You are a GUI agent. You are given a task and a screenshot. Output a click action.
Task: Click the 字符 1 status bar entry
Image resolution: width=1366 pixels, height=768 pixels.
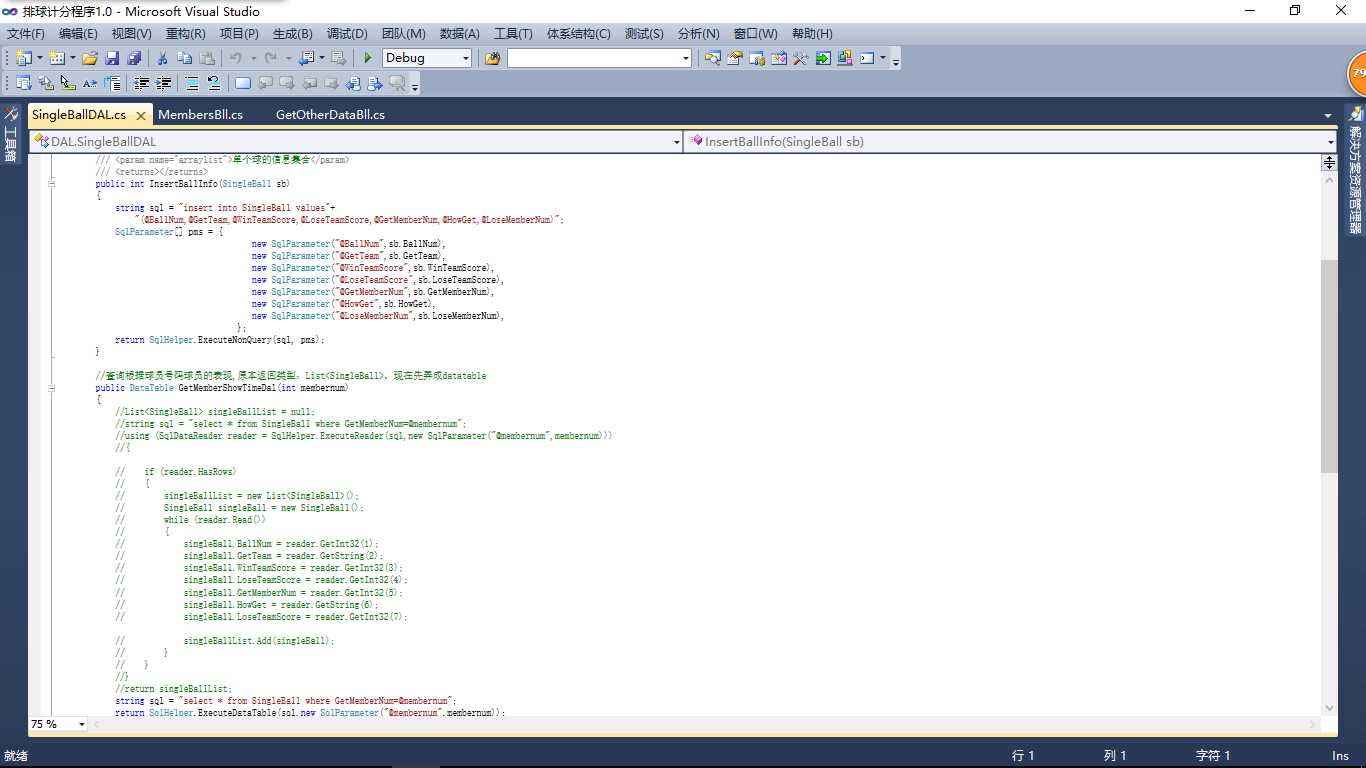click(1213, 756)
